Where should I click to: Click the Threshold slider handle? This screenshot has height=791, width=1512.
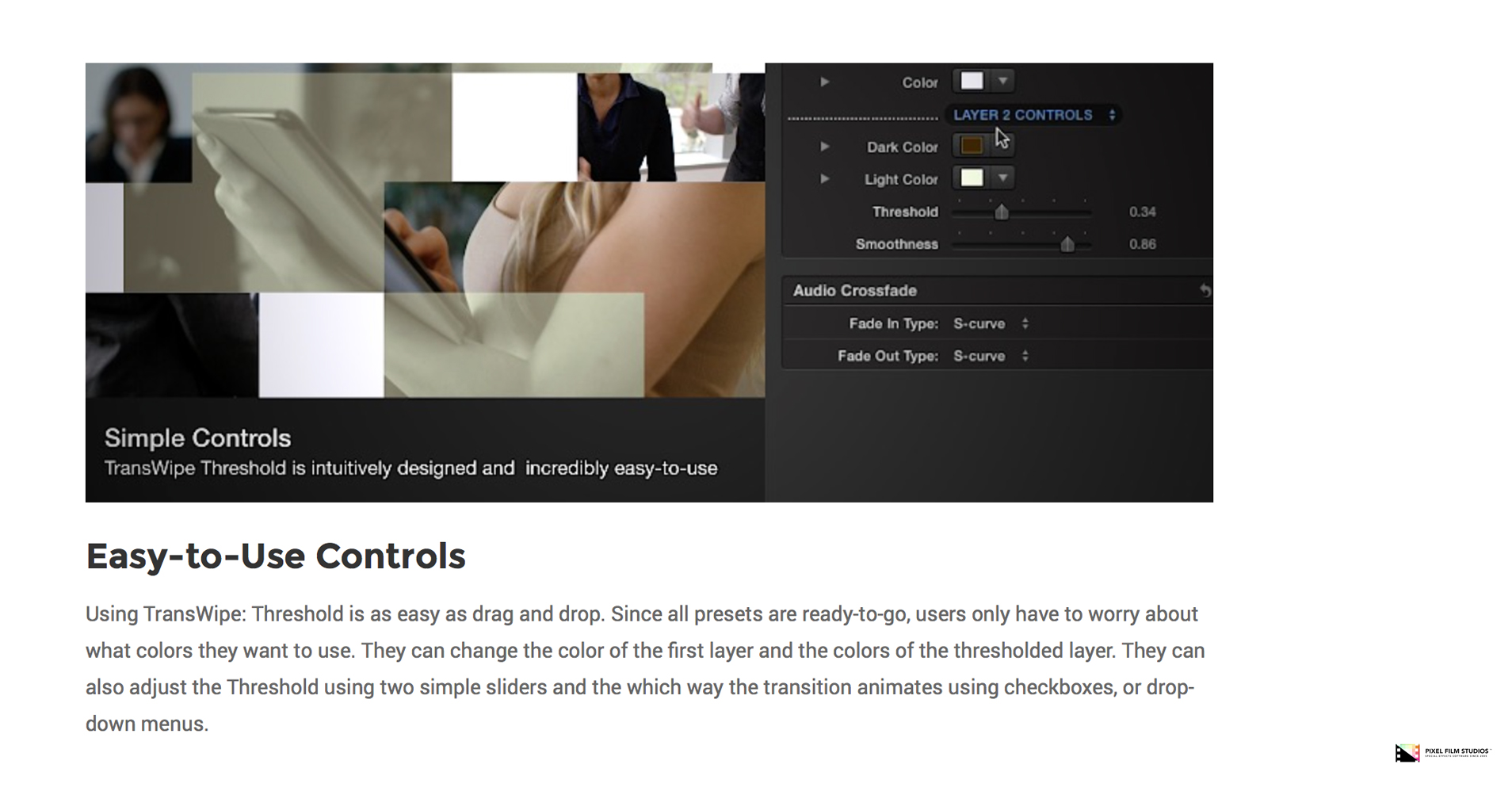coord(1002,212)
